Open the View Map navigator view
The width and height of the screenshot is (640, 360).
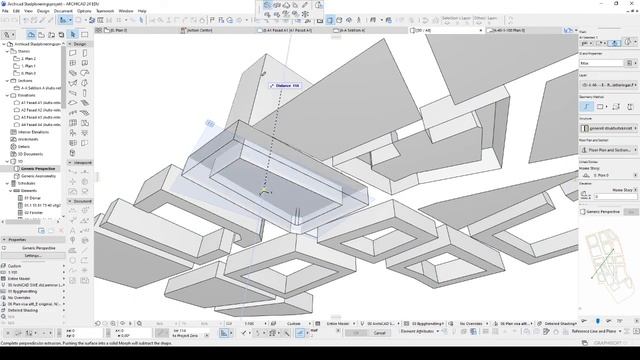coord(41,35)
